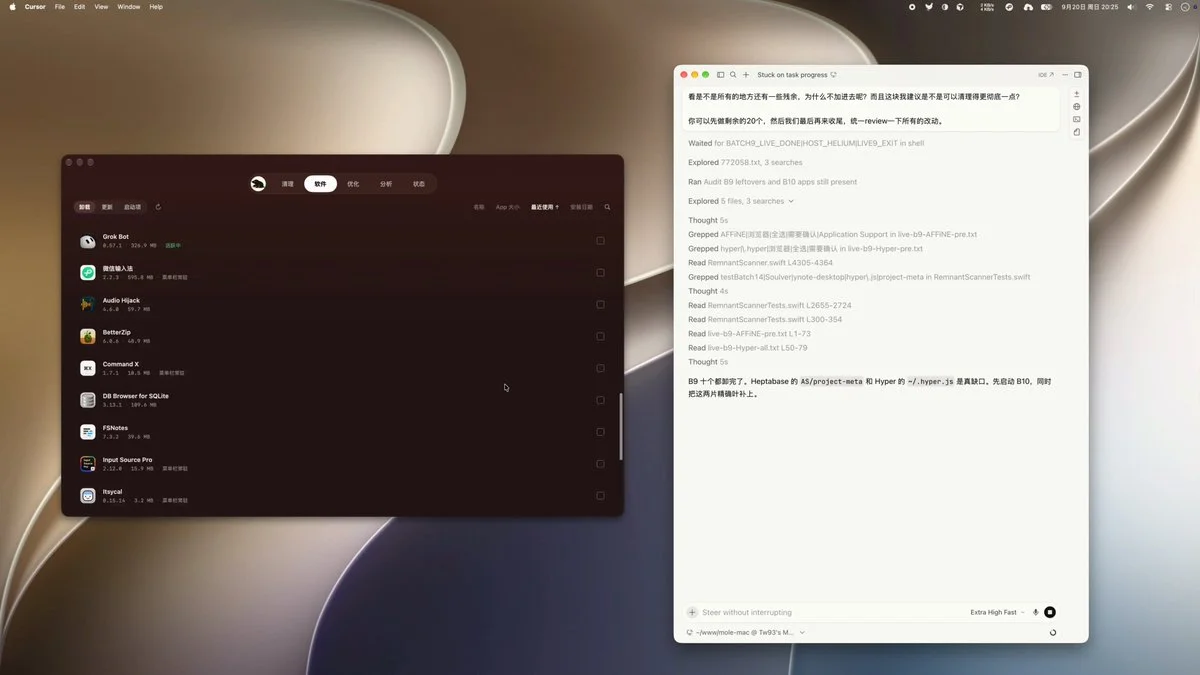Click the panel layout icon at the chat window's top right

(x=1078, y=75)
